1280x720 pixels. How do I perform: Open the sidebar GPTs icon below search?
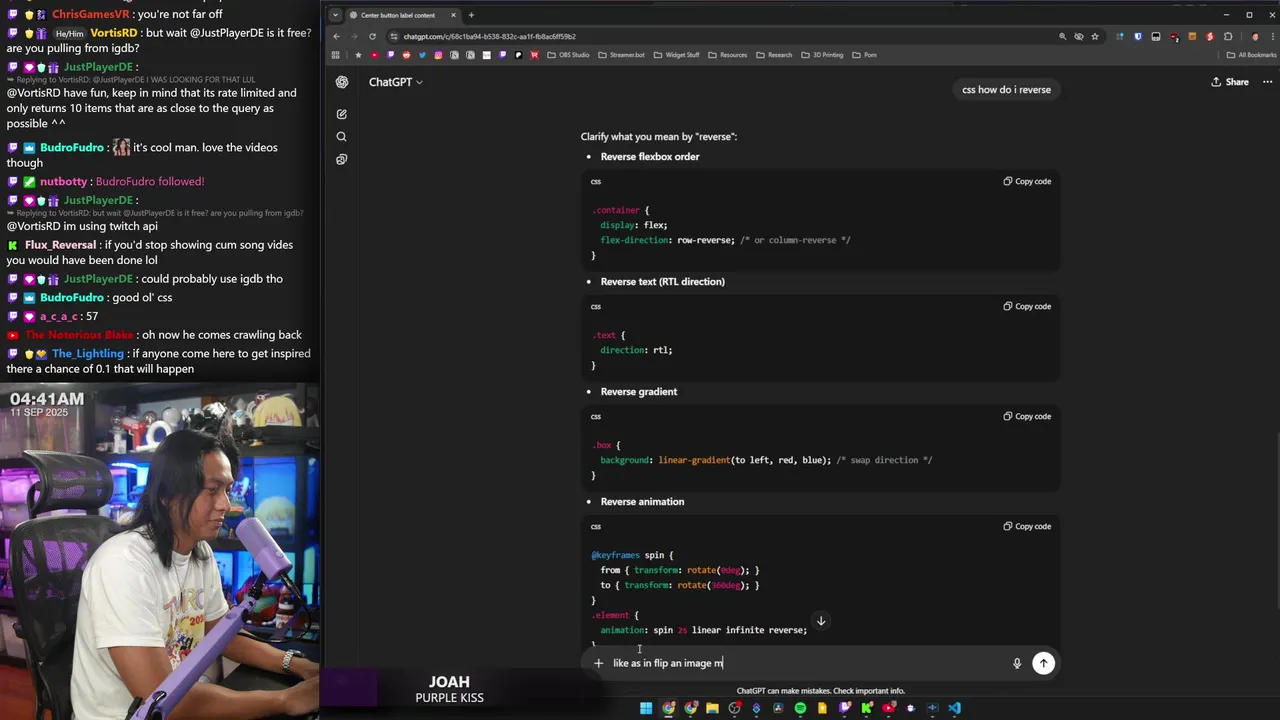(x=342, y=160)
